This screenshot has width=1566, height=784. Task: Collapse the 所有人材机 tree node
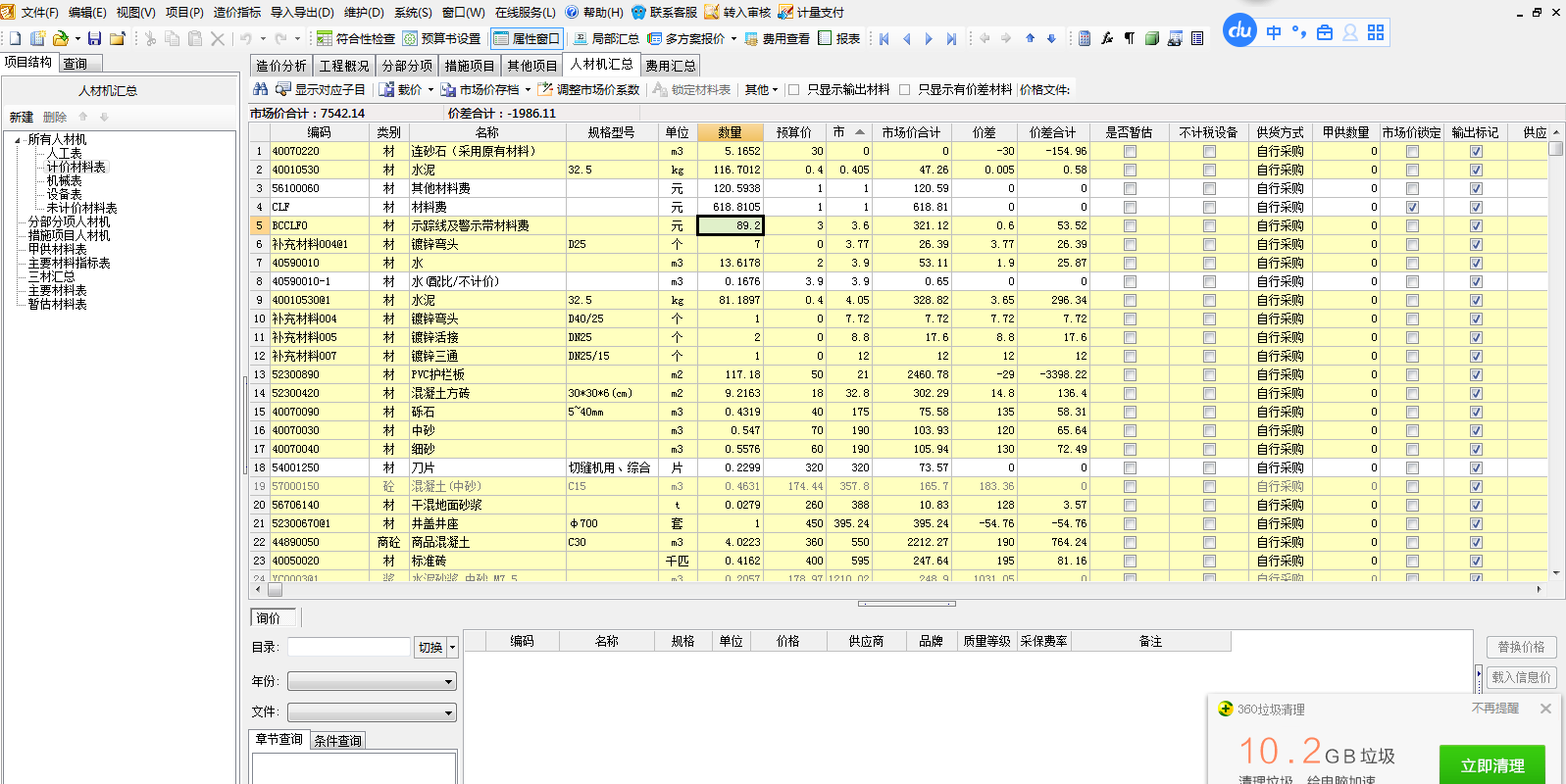click(x=19, y=140)
